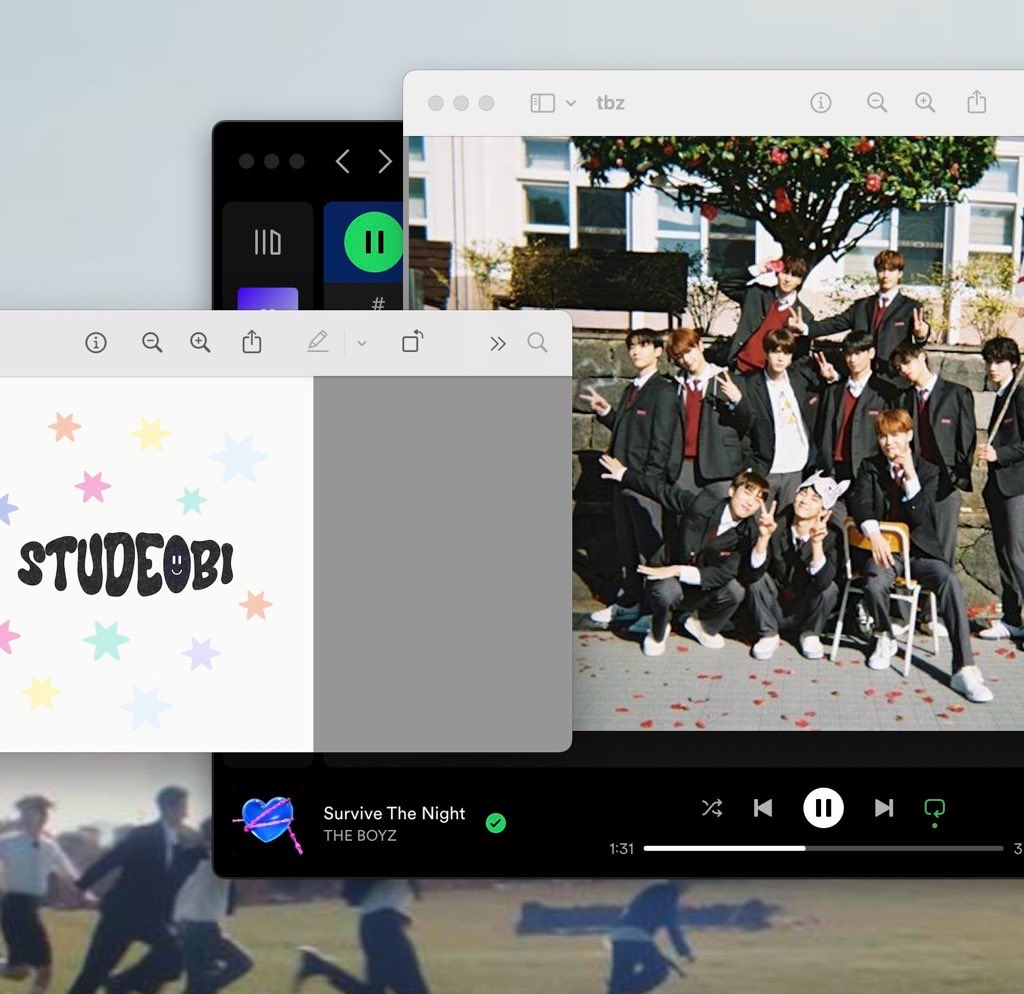Click the tbz window title

[x=611, y=103]
